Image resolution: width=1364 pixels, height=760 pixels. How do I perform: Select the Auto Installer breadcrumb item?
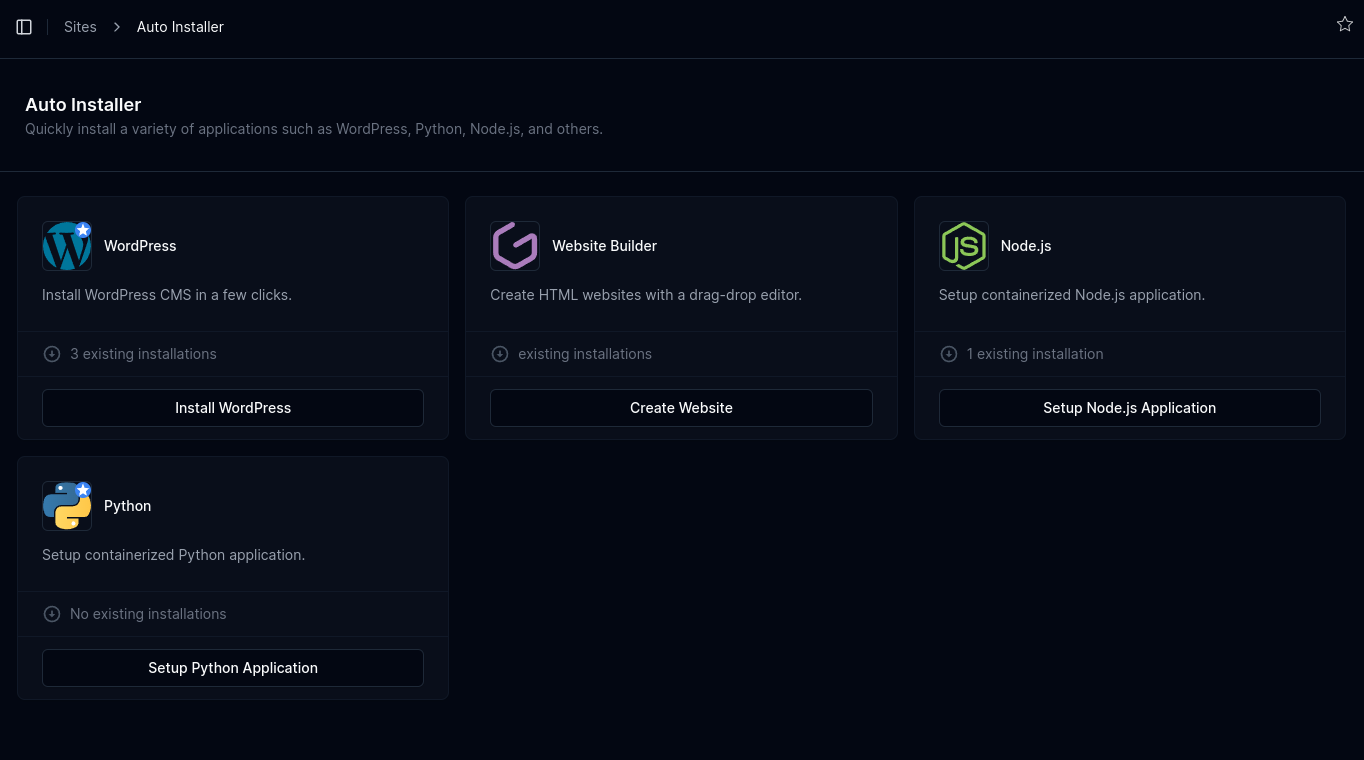coord(180,27)
